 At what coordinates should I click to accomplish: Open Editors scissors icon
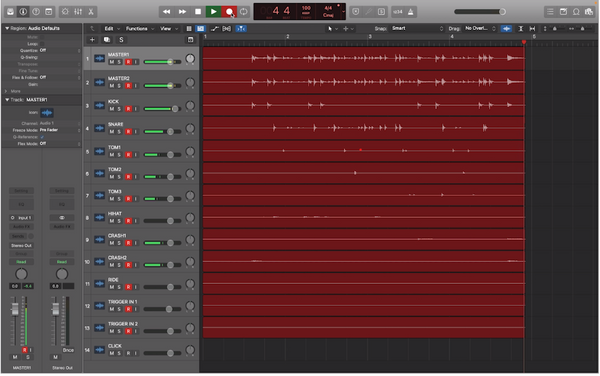tap(91, 12)
